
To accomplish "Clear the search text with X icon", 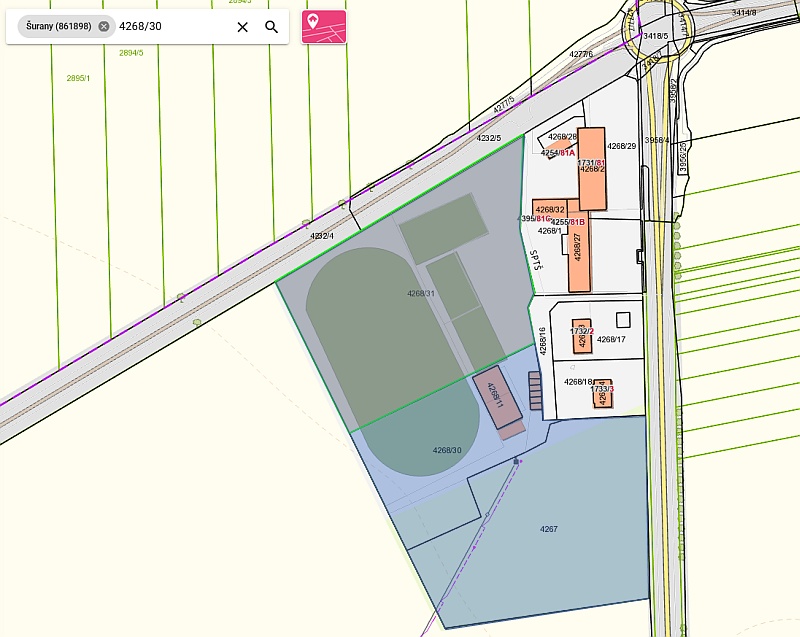I will [x=242, y=27].
